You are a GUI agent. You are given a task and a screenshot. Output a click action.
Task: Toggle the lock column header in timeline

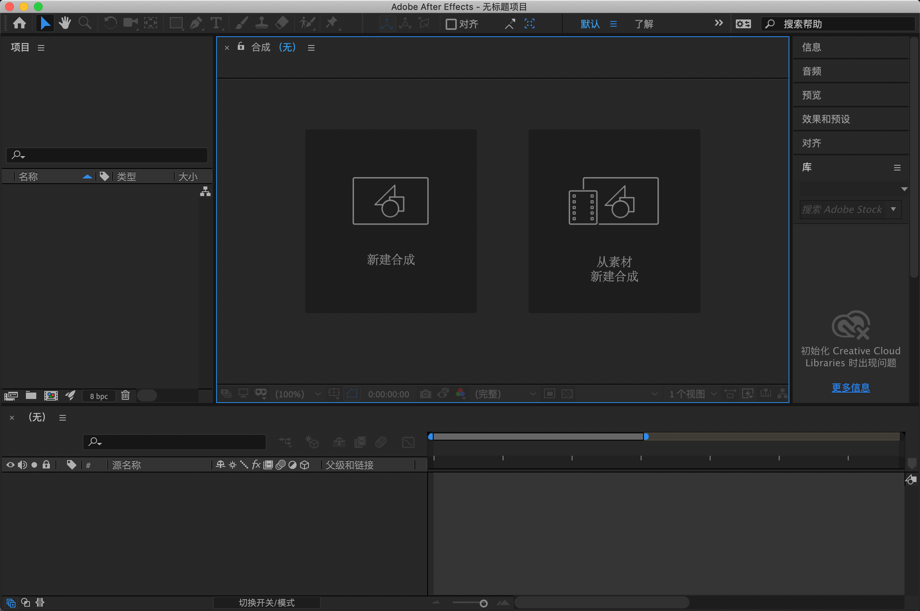click(x=46, y=465)
